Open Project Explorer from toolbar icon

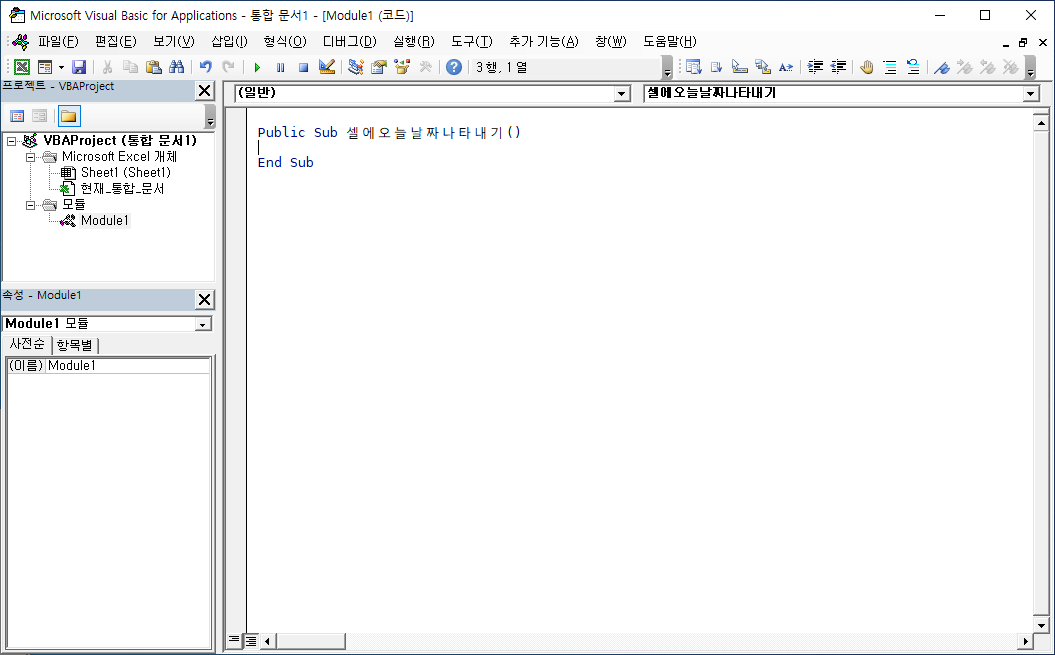(356, 67)
